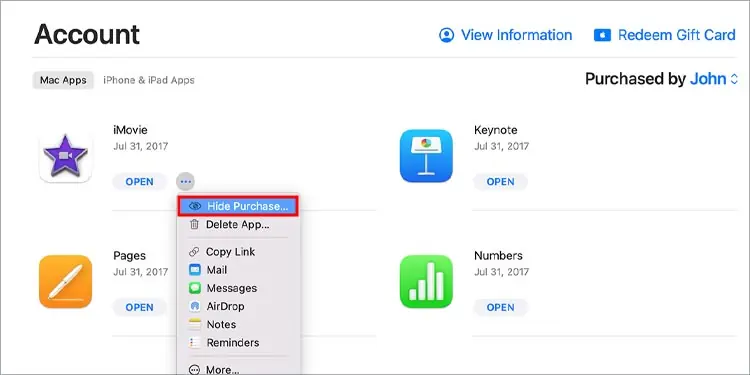This screenshot has height=375, width=750.
Task: Click the iMovie ellipsis more button
Action: [x=186, y=182]
